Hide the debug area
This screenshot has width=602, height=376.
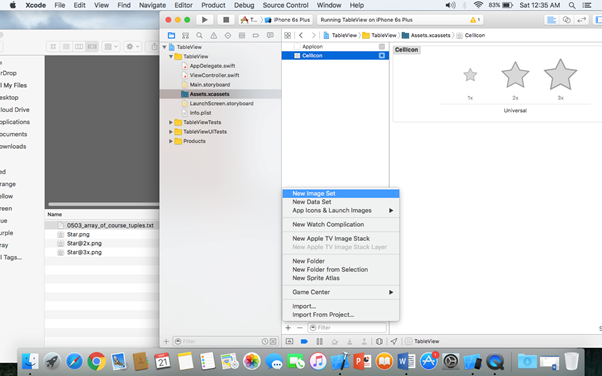point(289,341)
